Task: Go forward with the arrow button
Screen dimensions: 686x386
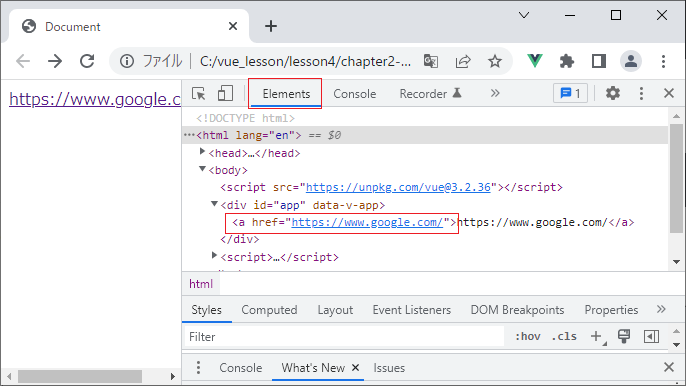Action: [55, 61]
